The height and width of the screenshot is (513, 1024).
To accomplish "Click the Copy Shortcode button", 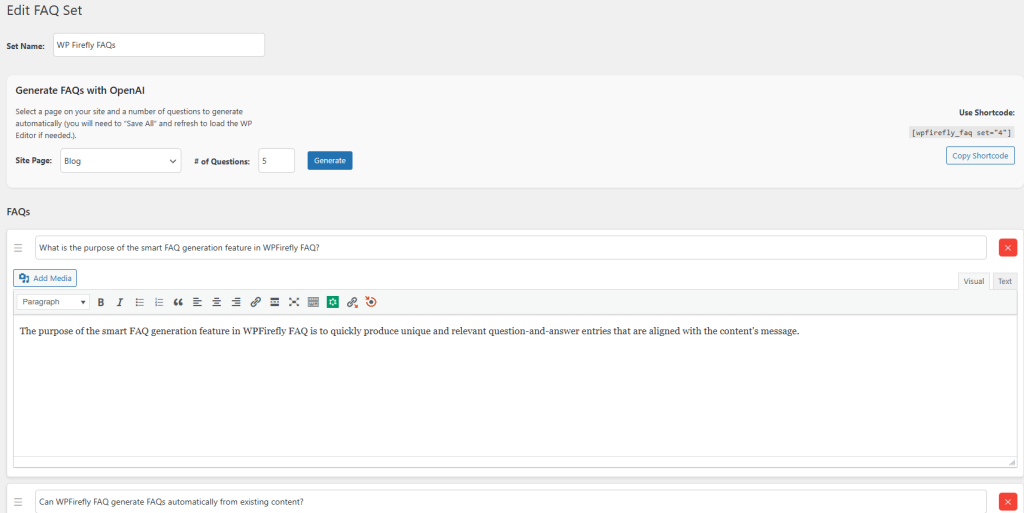I will pyautogui.click(x=980, y=156).
